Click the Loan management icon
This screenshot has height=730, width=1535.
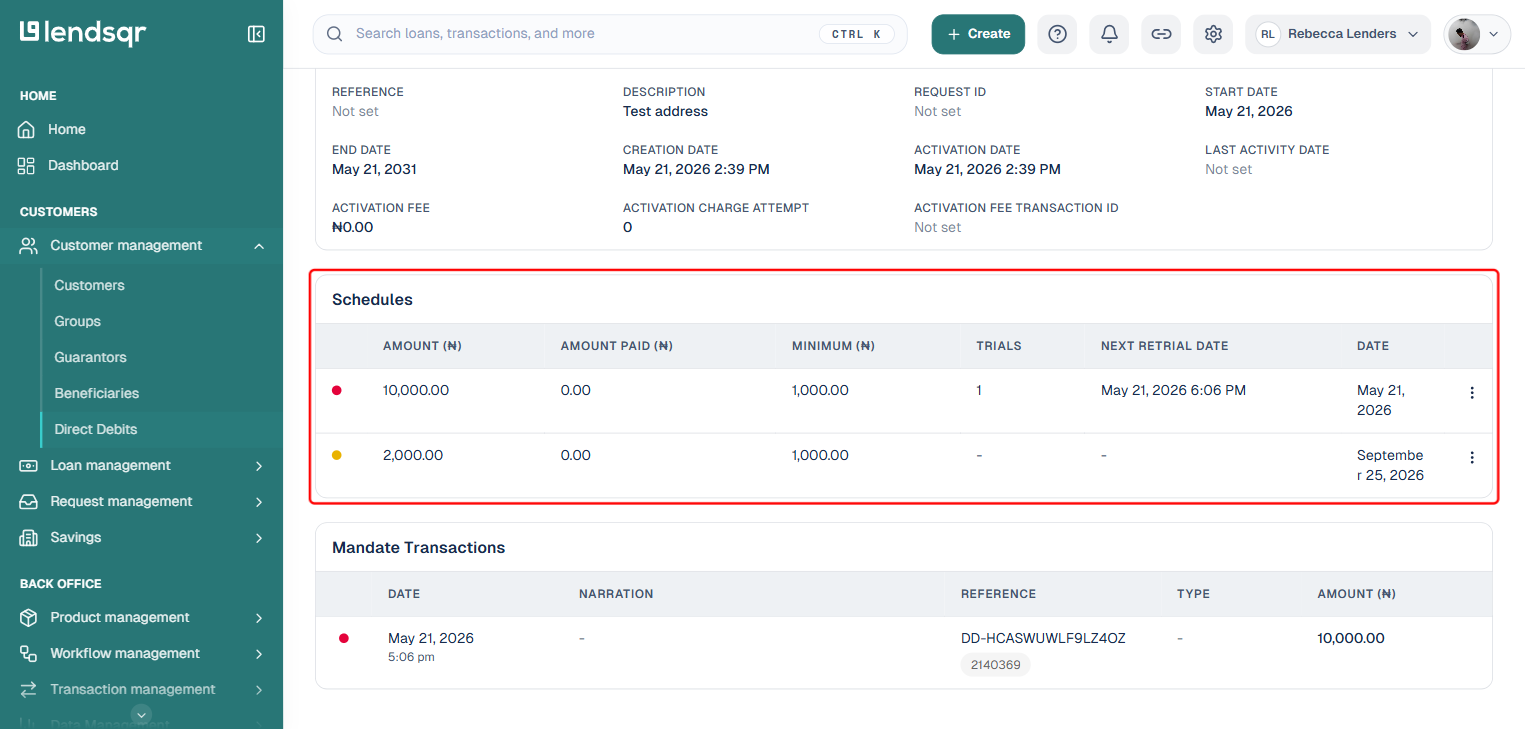(x=29, y=465)
